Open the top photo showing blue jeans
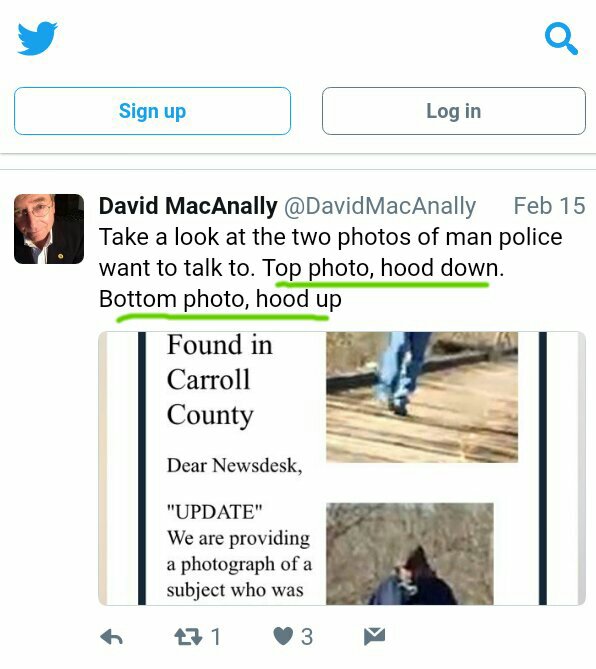This screenshot has width=596, height=669. [422, 397]
